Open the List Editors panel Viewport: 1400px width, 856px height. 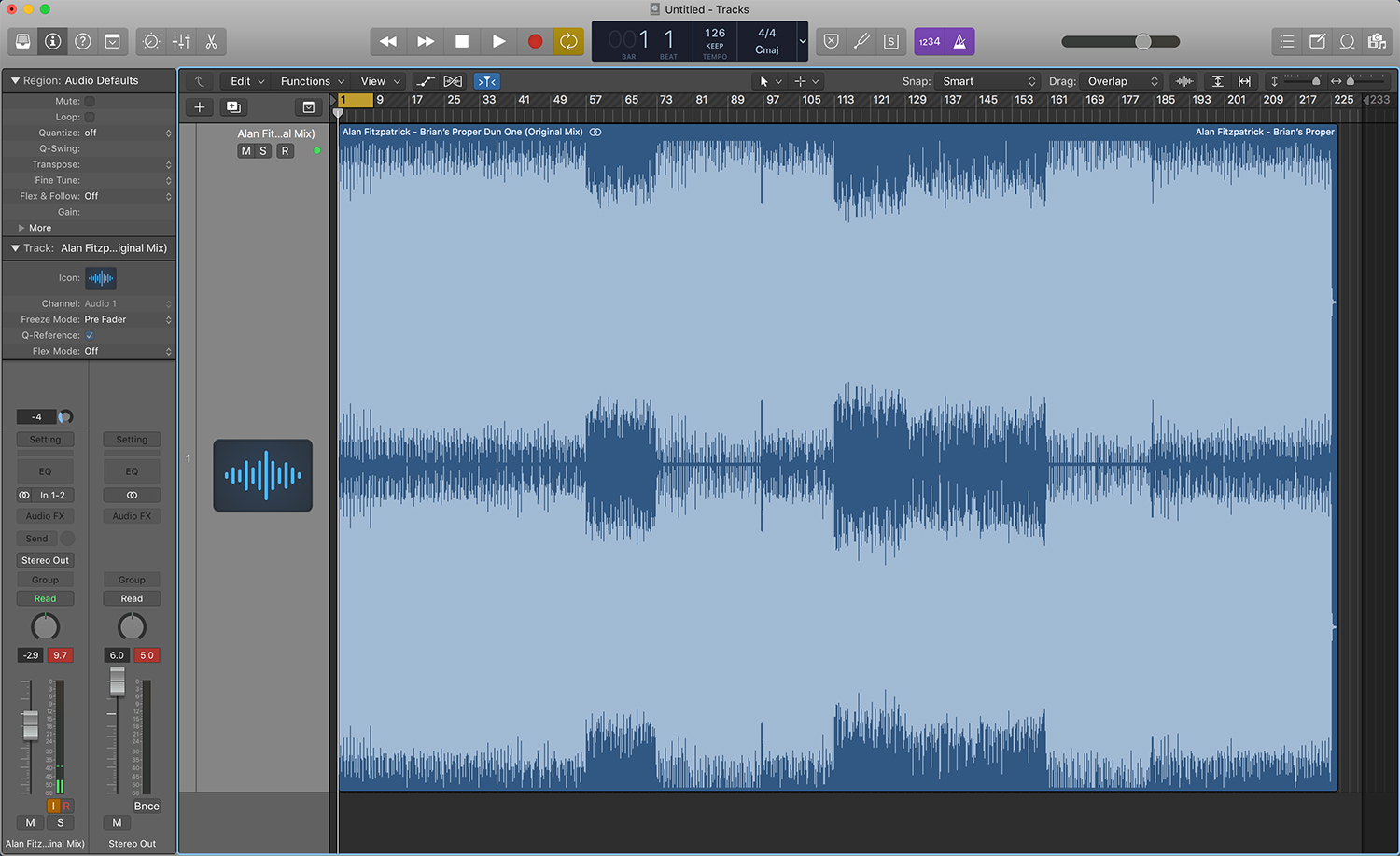tap(1286, 41)
